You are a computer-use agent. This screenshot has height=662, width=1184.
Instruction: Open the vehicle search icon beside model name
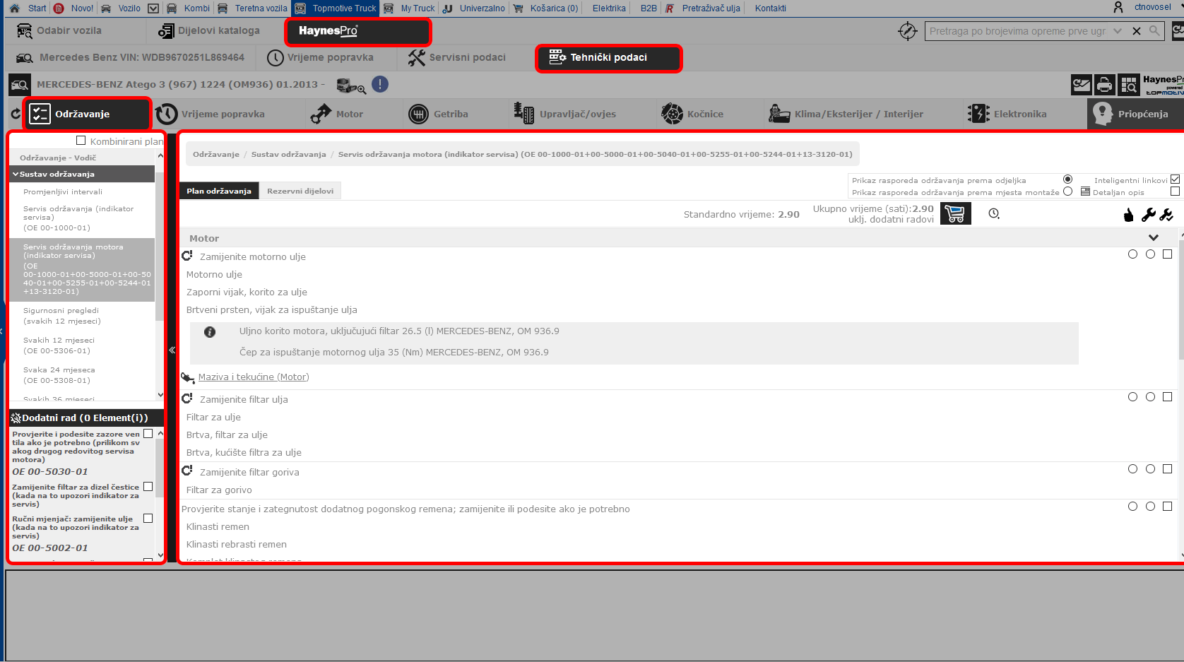[x=20, y=85]
